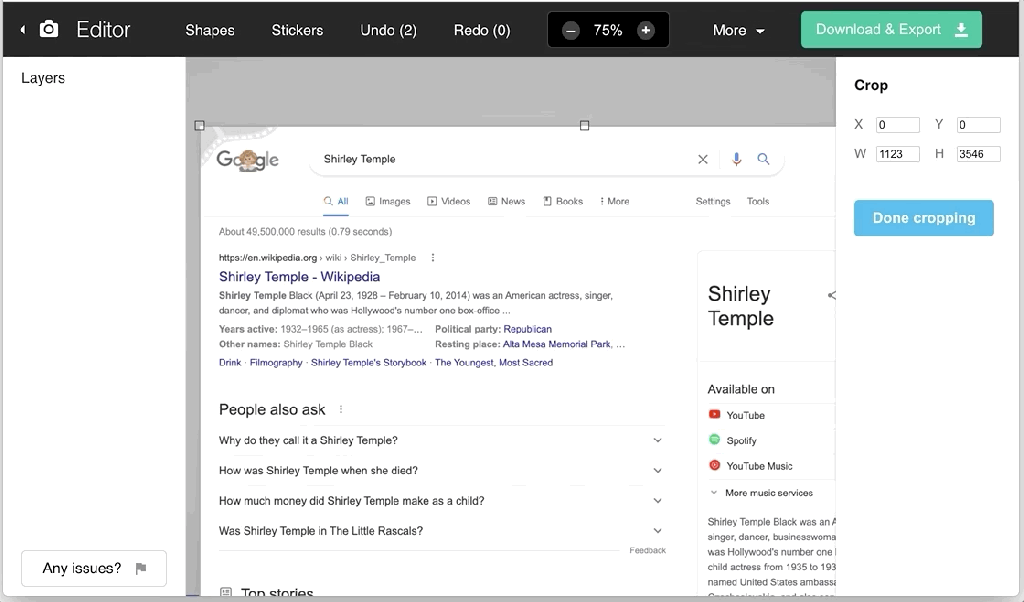Zoom out with the minus button
This screenshot has width=1024, height=602.
pos(571,30)
